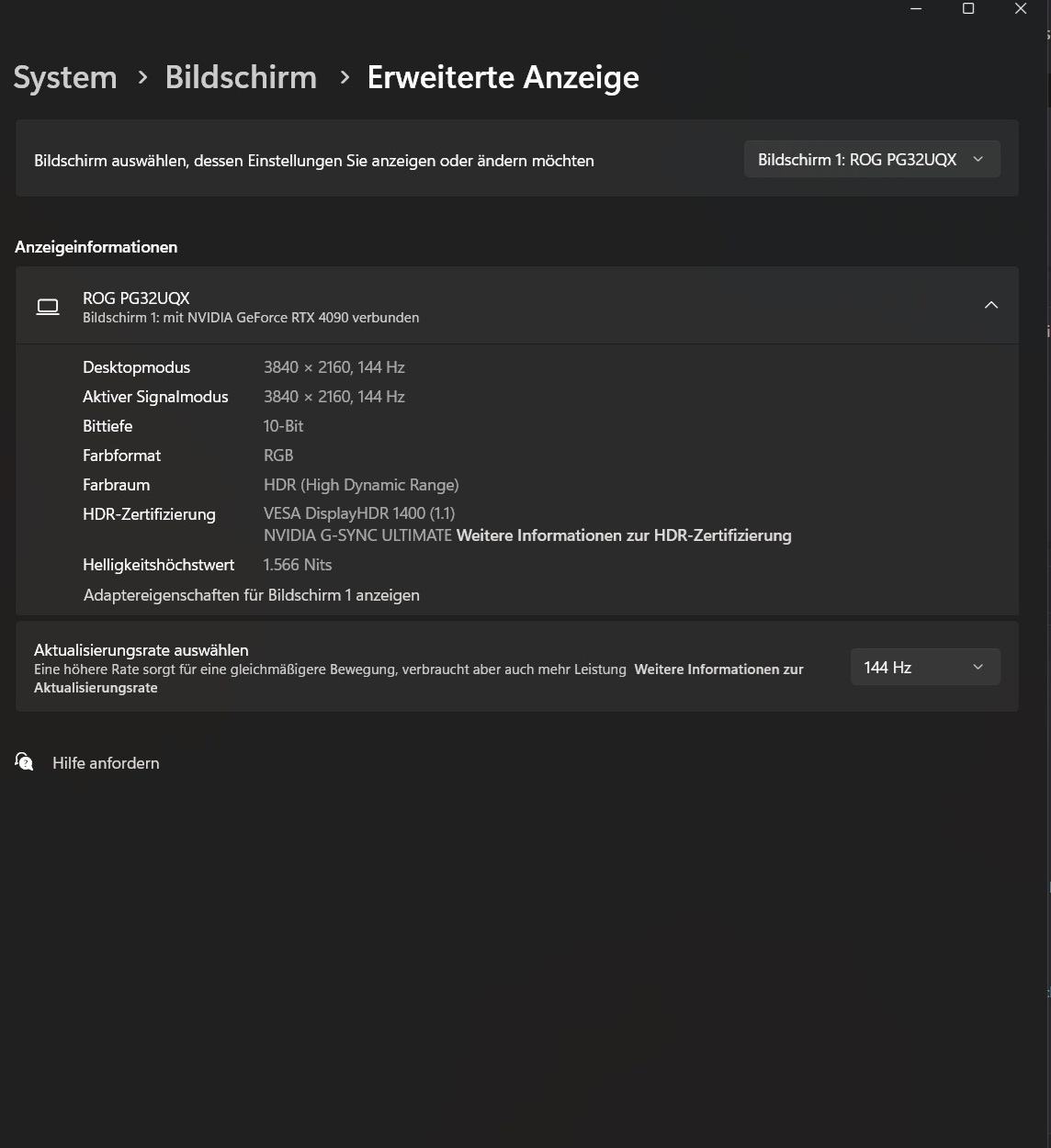Open the Bildschirm 1: ROG PG32UQX dropdown
This screenshot has height=1148, width=1051.
(872, 160)
